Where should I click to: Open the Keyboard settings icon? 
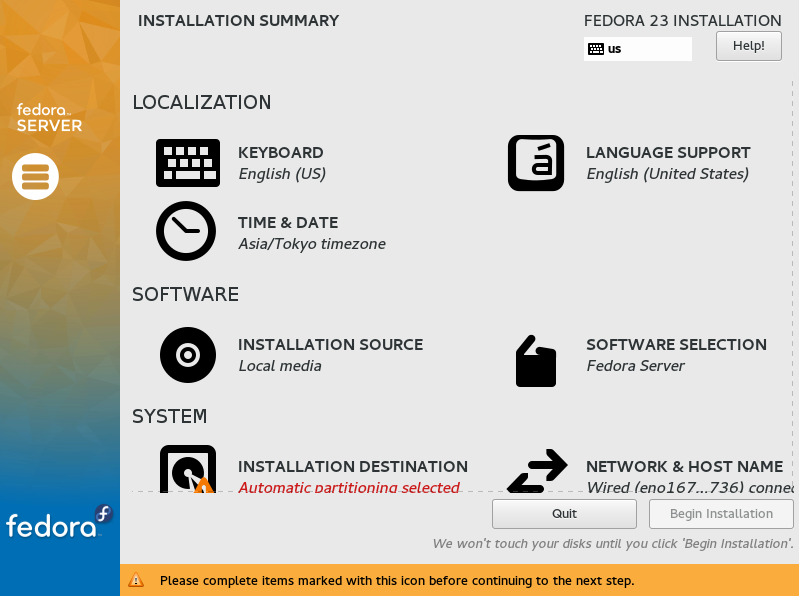[x=188, y=163]
